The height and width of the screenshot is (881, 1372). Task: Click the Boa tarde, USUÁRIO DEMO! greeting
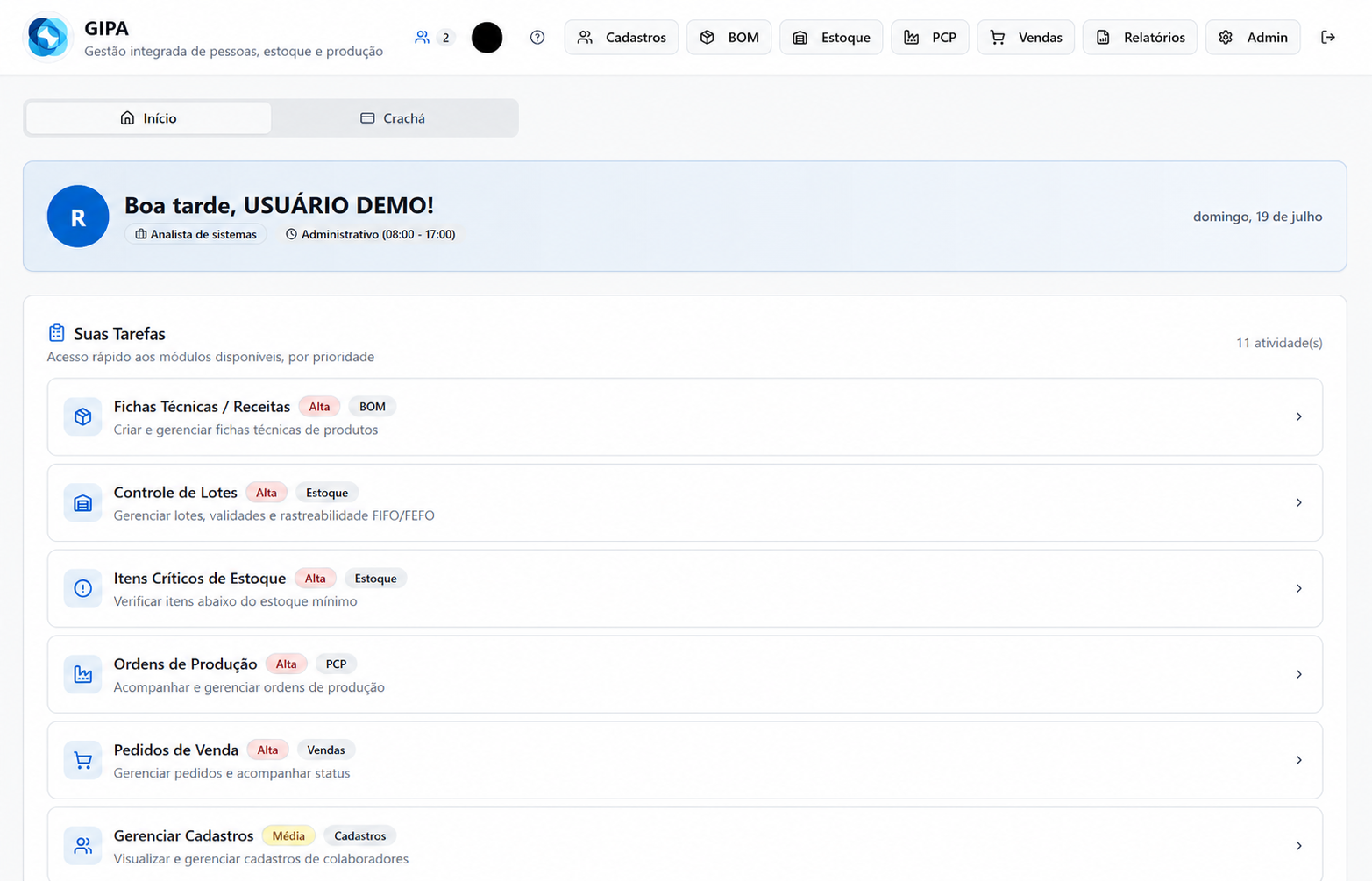[x=279, y=205]
